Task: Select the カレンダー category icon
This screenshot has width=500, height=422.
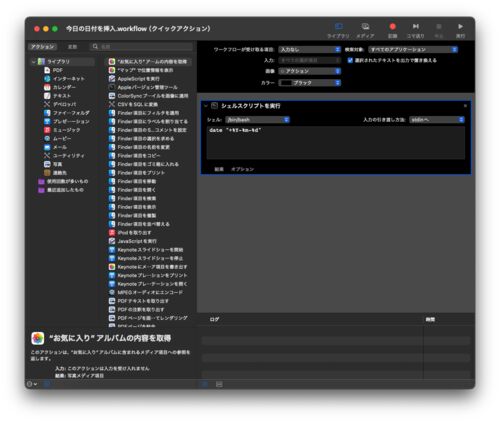Action: [x=47, y=87]
